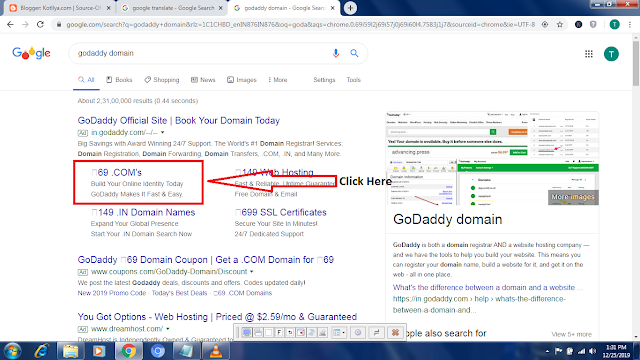
Task: Open the black circular K extension
Action: pos(578,24)
